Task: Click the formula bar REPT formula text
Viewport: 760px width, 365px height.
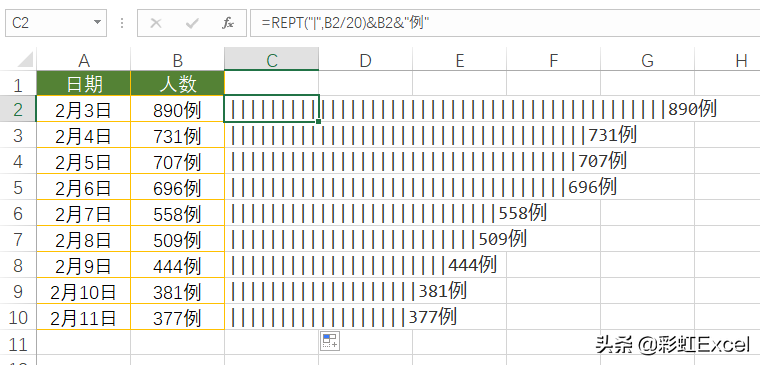Action: point(345,23)
